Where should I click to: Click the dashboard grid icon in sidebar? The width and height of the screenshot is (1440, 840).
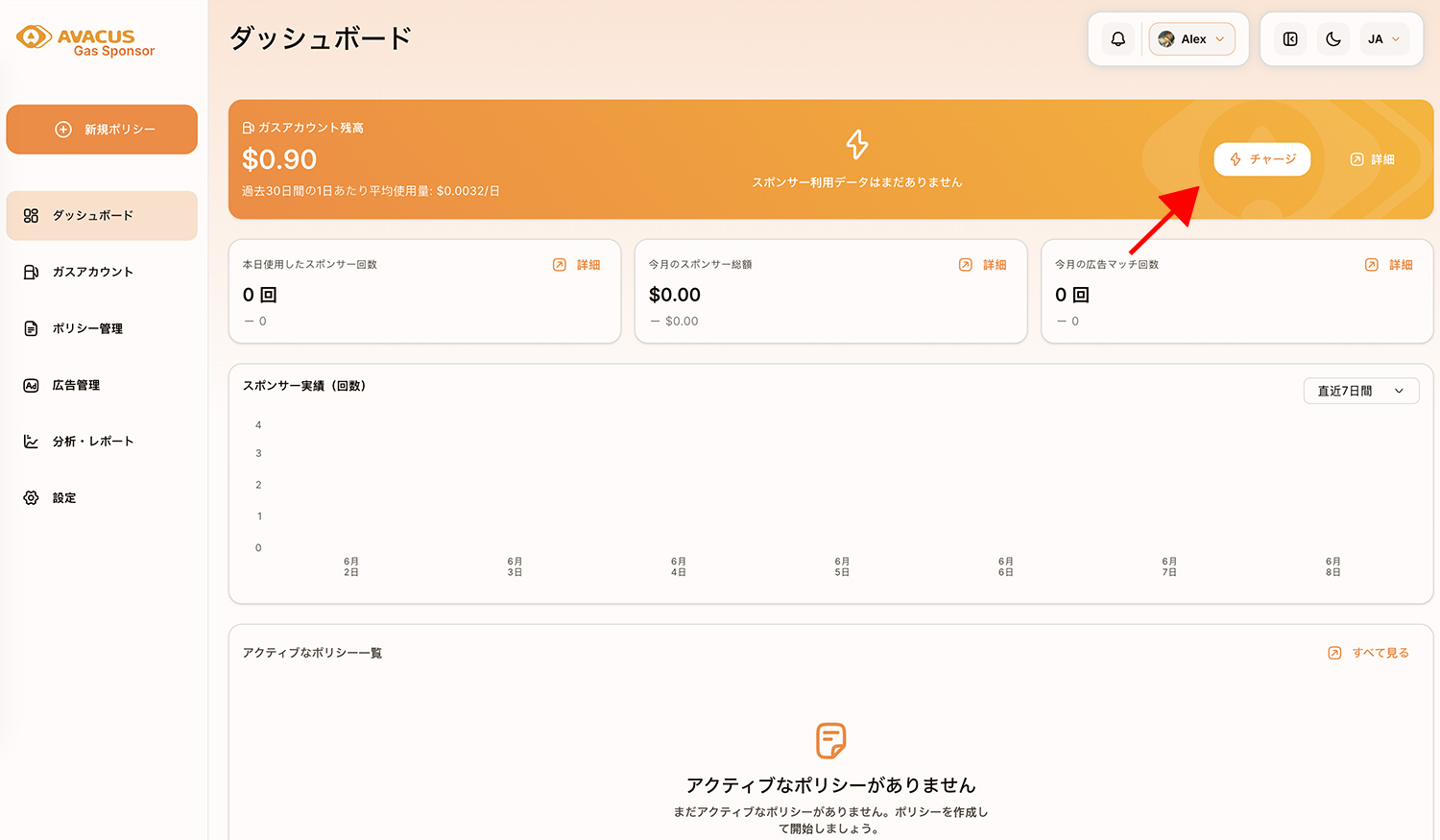pyautogui.click(x=31, y=215)
